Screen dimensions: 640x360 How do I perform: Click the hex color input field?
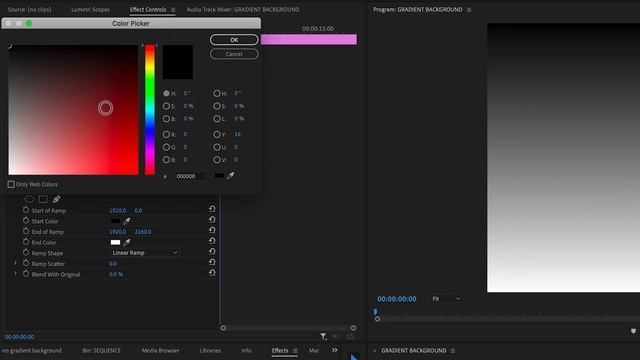pos(190,176)
